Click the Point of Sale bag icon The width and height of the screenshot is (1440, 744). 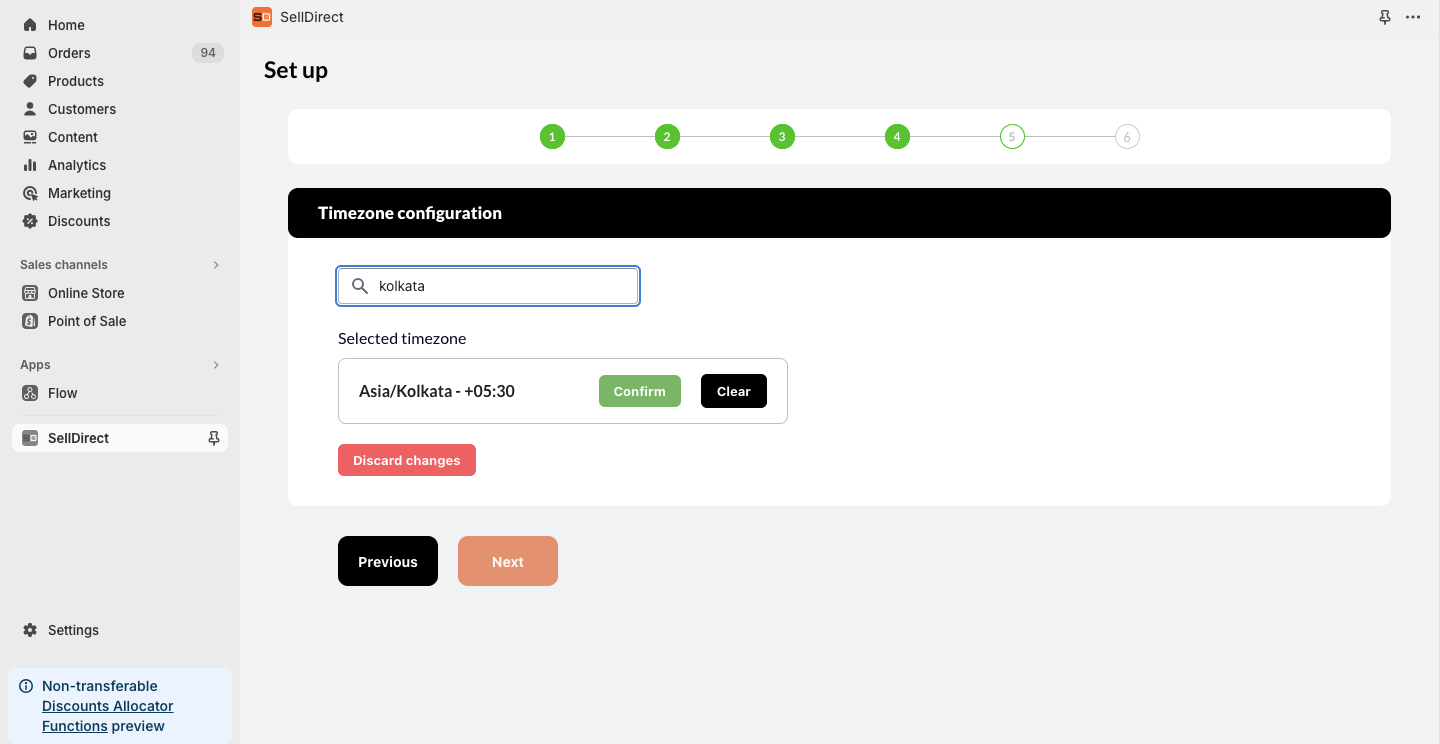tap(30, 321)
